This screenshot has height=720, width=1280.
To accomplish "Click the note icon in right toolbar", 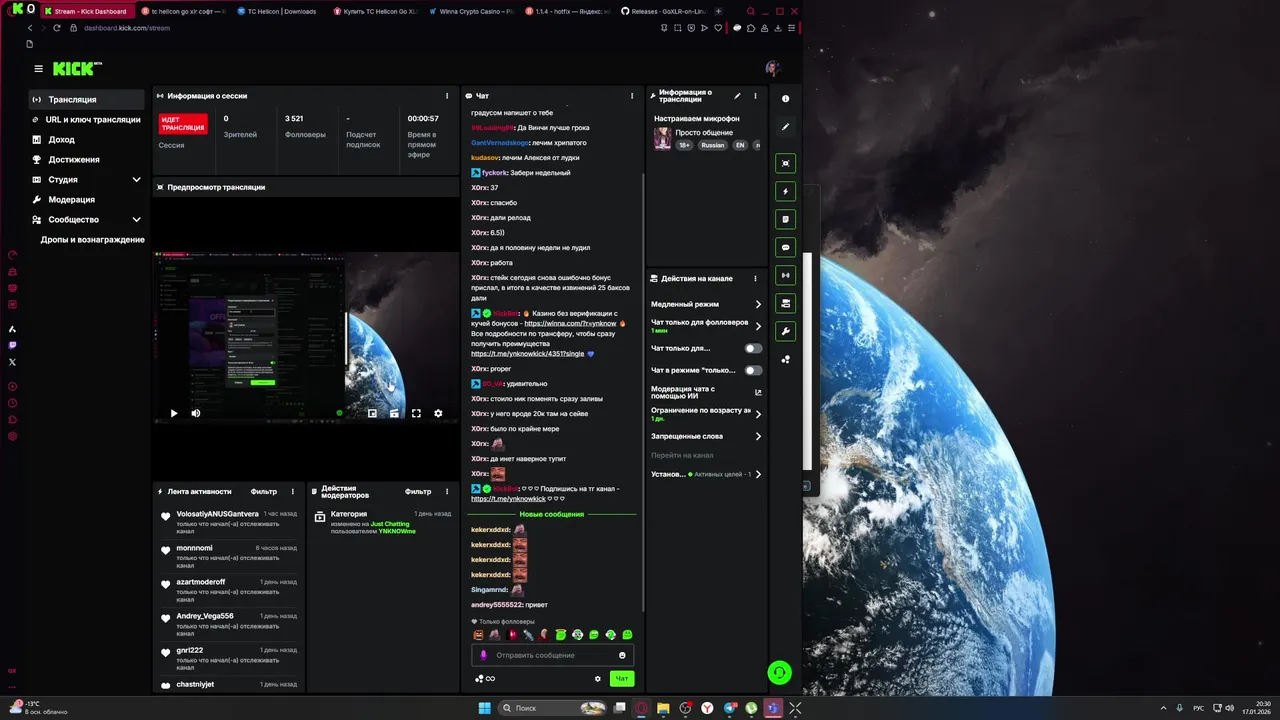I will [785, 219].
